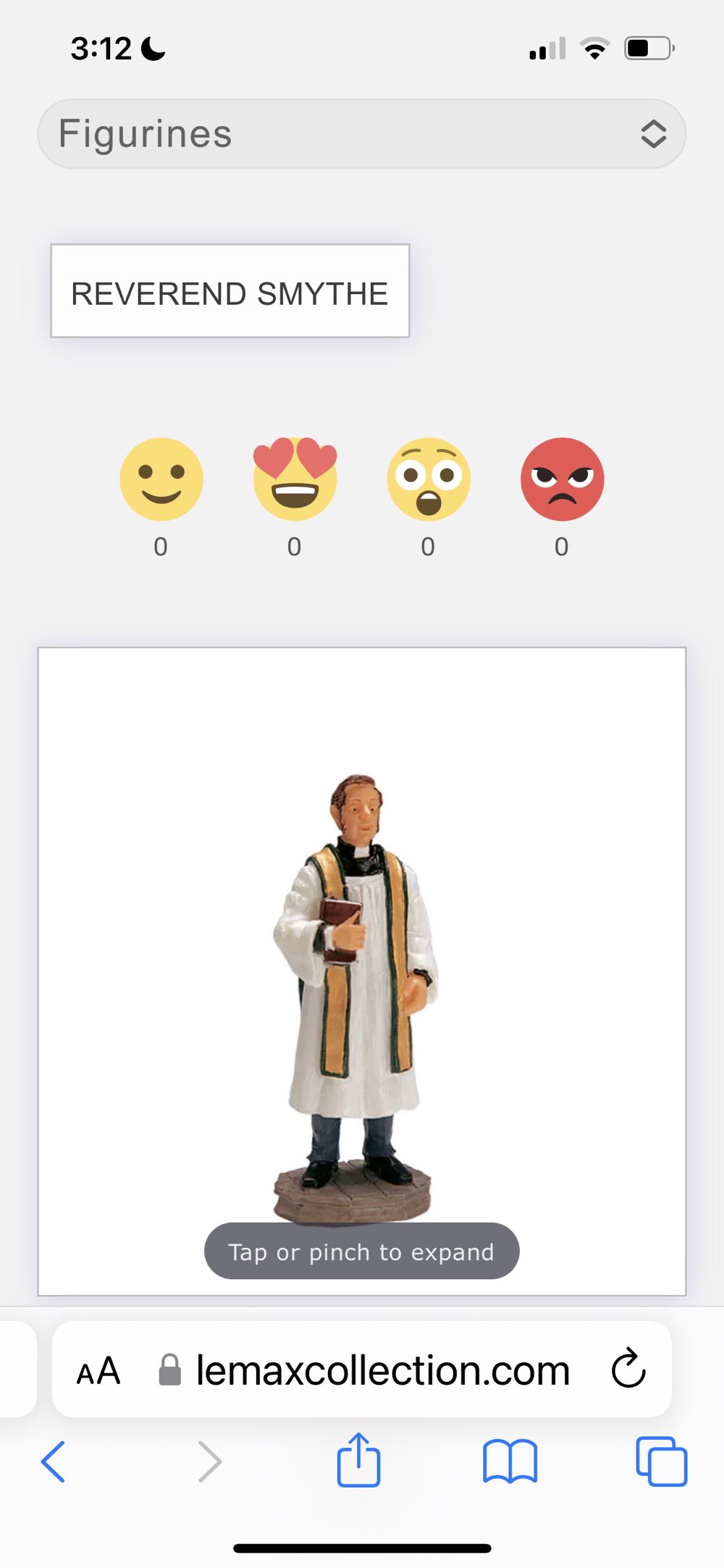Open the Figurines category dropdown

click(x=362, y=134)
